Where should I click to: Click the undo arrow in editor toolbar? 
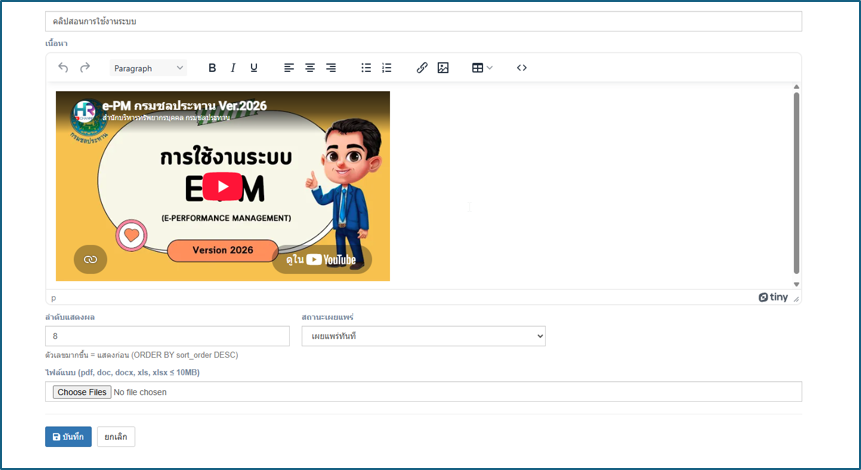point(63,68)
